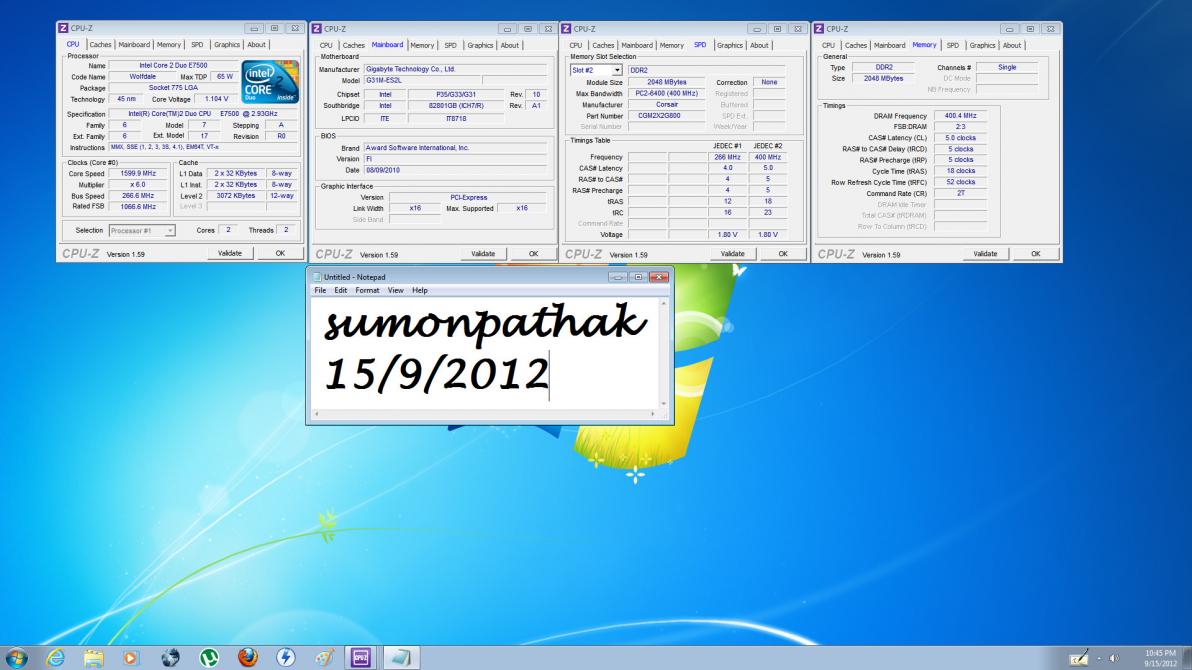The image size is (1192, 670).
Task: Click the title icon of the CPU-tab CPU-Z window
Action: (63, 28)
